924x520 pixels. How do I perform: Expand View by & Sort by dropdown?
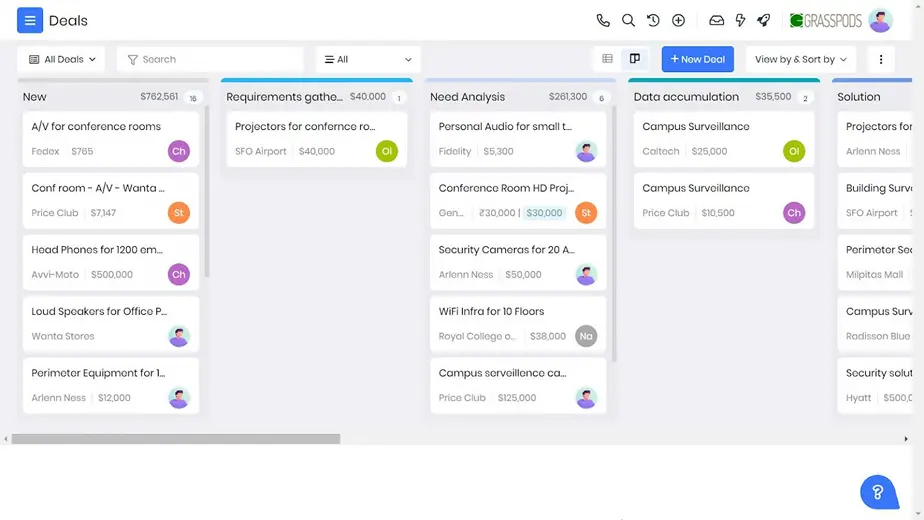[800, 59]
